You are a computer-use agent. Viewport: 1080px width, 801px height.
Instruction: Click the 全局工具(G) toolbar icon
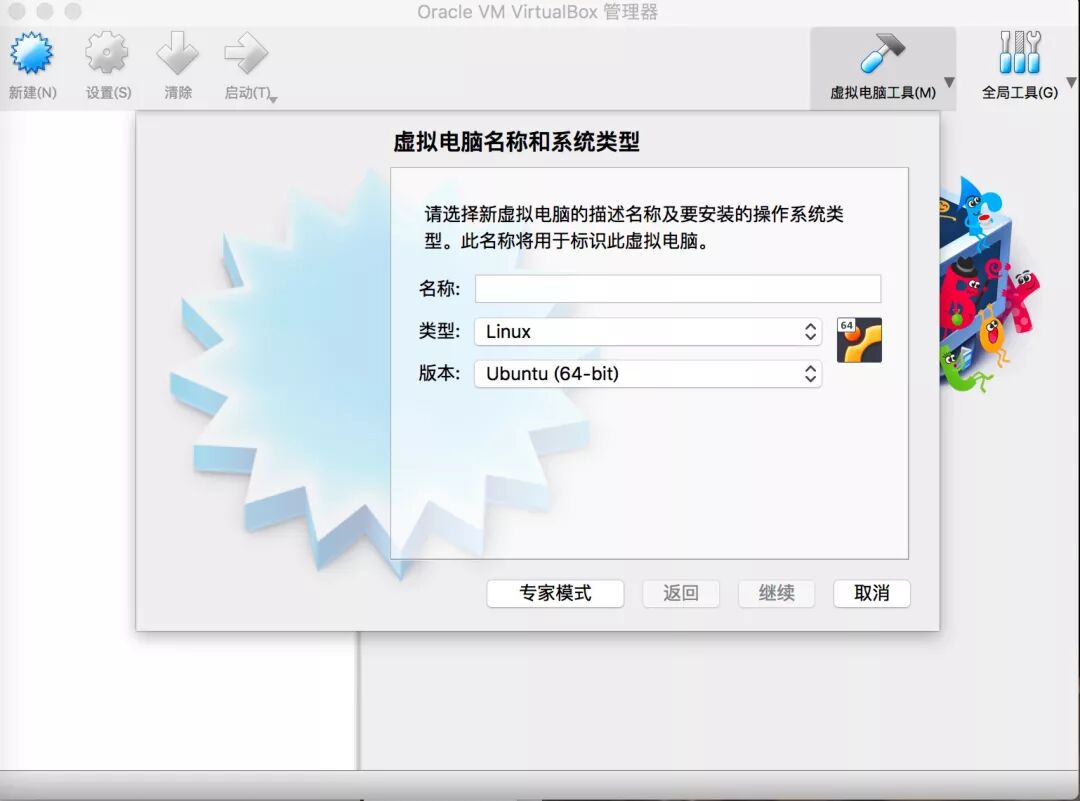pyautogui.click(x=1018, y=67)
